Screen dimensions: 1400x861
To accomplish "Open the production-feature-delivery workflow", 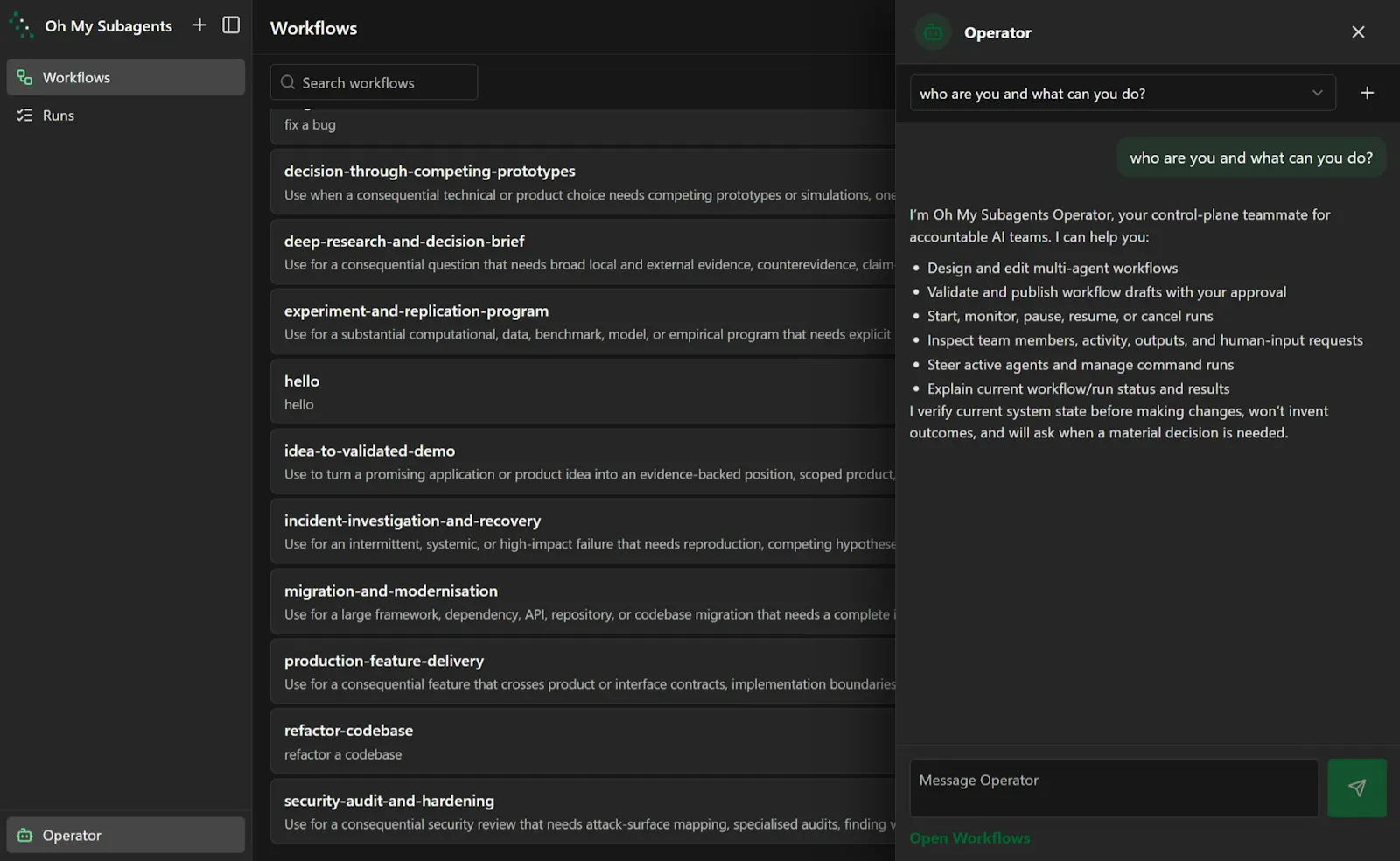I will tap(583, 671).
